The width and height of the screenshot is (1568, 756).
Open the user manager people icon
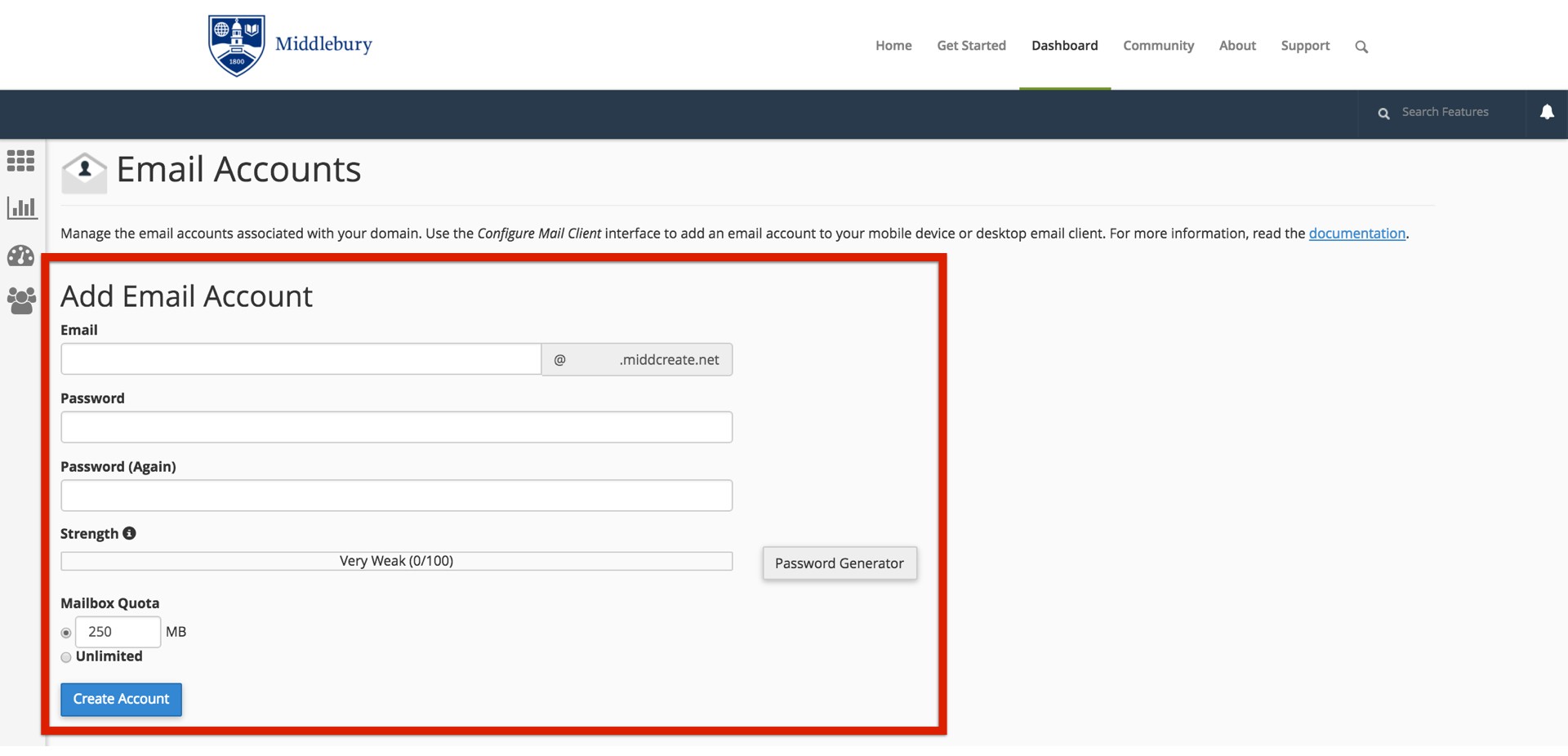click(x=21, y=301)
